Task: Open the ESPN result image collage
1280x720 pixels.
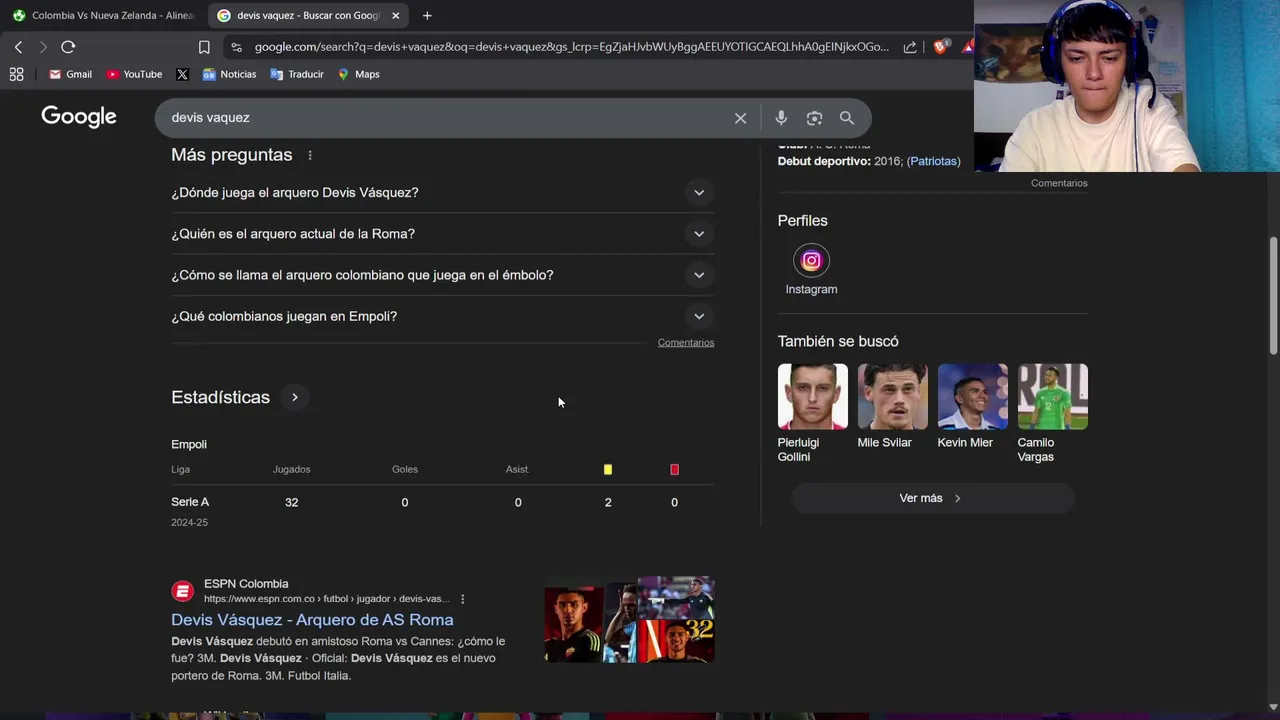Action: click(629, 620)
